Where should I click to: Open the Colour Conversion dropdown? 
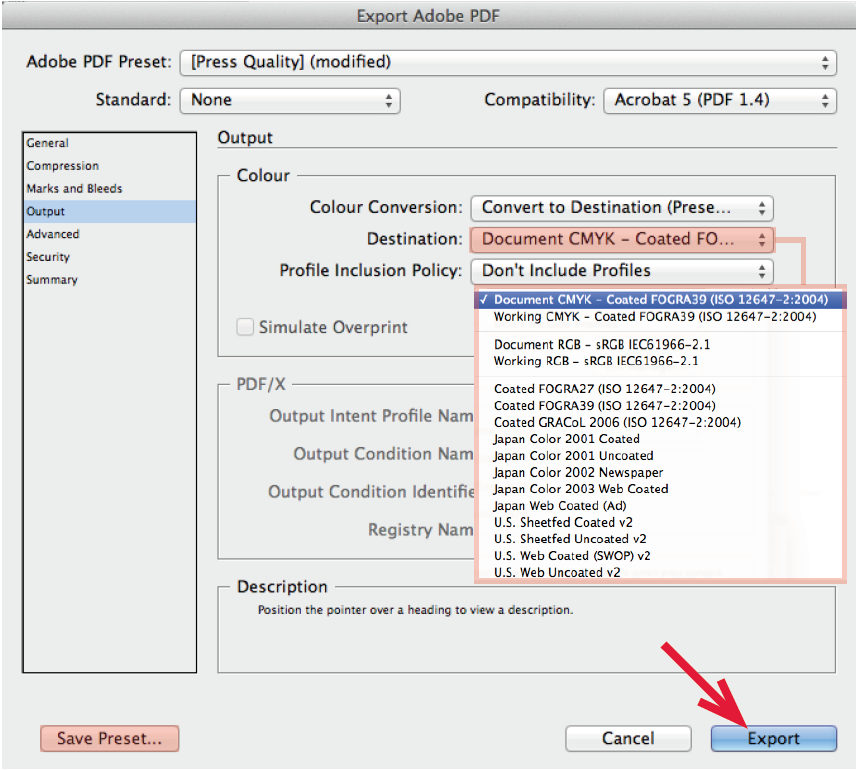click(622, 208)
